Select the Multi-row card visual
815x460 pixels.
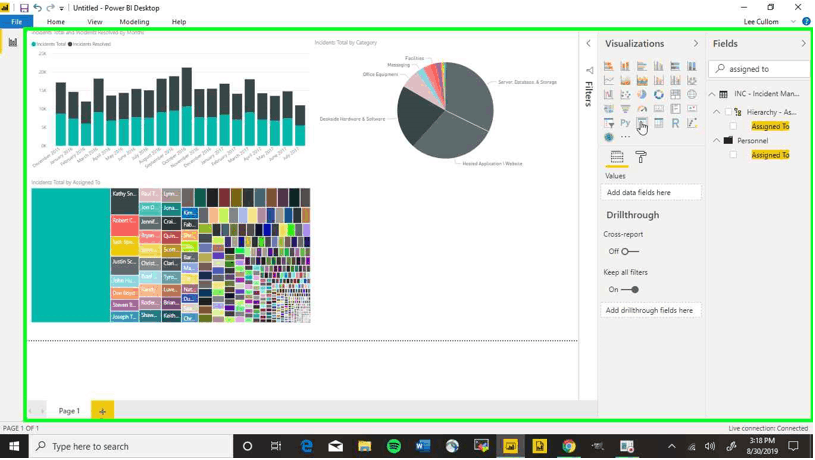675,109
